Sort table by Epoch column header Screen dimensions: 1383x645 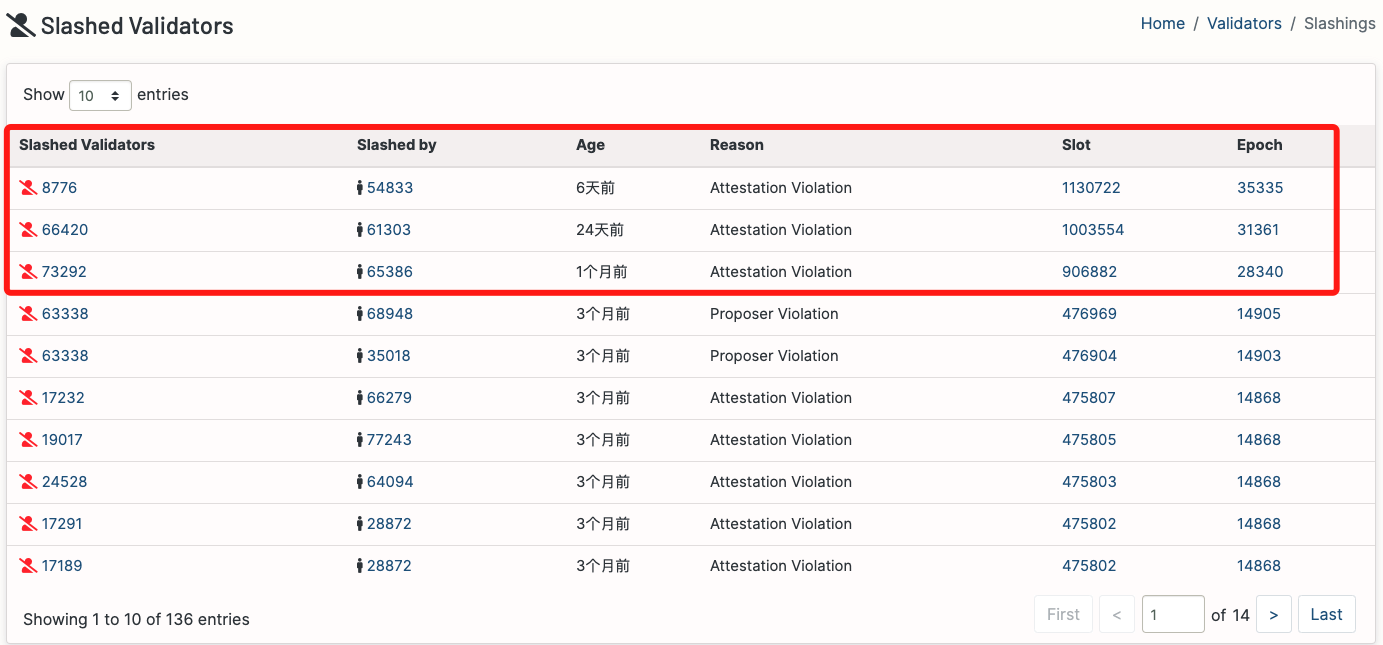pyautogui.click(x=1259, y=145)
